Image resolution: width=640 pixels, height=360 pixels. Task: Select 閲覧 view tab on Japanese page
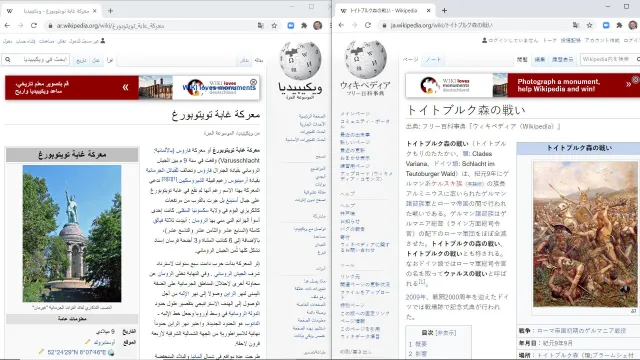click(522, 60)
